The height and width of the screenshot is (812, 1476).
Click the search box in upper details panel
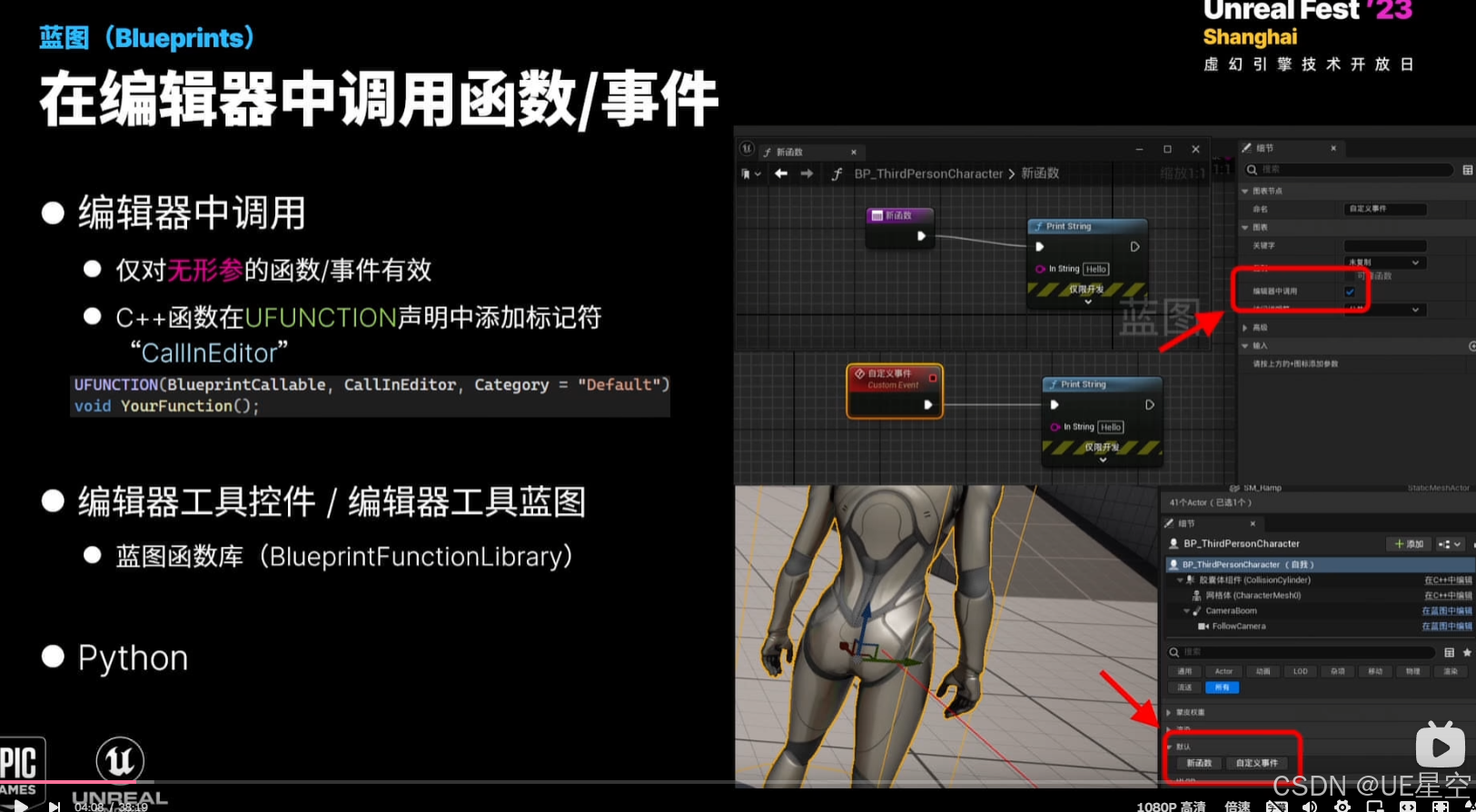tap(1349, 170)
